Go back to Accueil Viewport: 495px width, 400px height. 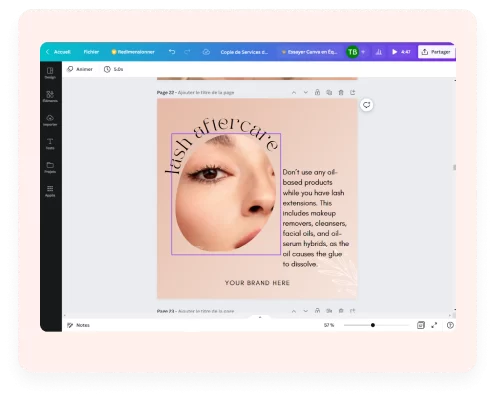(x=58, y=52)
